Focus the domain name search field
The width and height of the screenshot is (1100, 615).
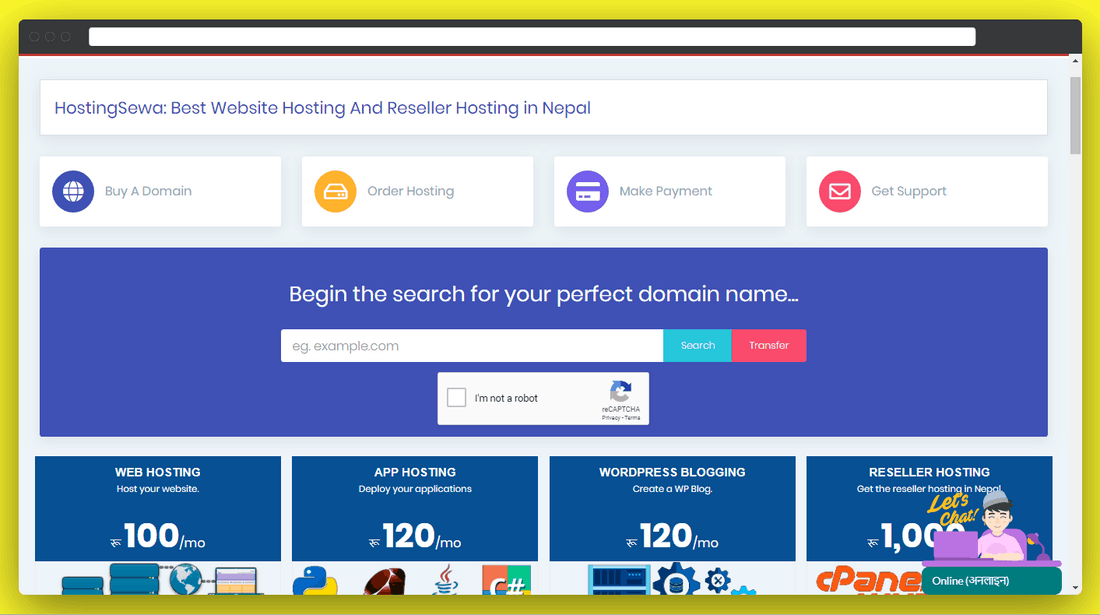pyautogui.click(x=472, y=346)
